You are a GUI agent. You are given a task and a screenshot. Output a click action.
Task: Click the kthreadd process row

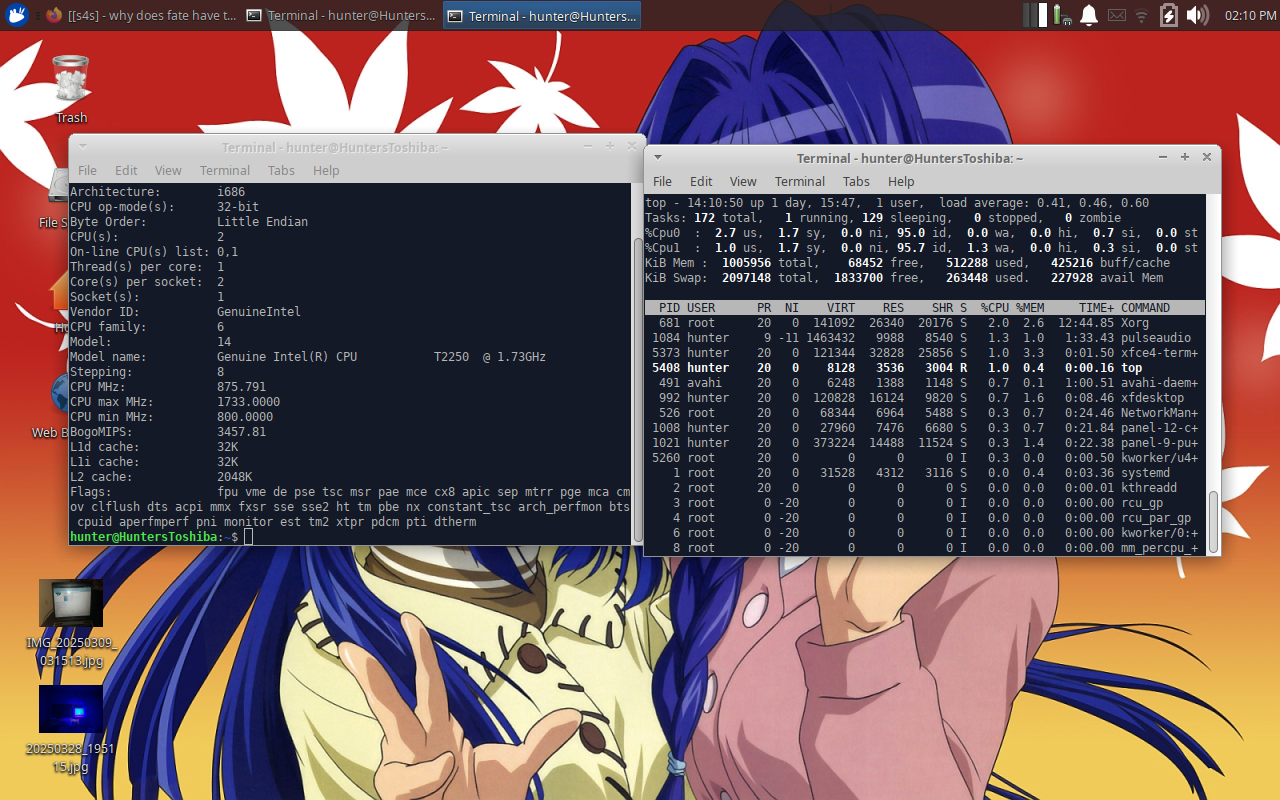[925, 488]
